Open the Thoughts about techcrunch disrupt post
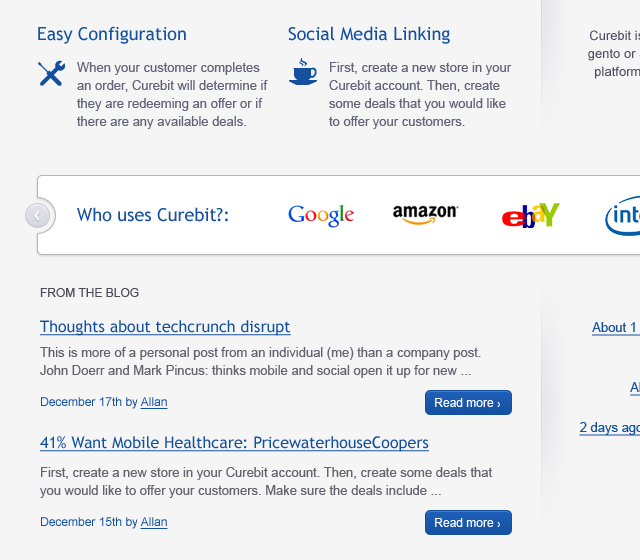 (x=165, y=327)
